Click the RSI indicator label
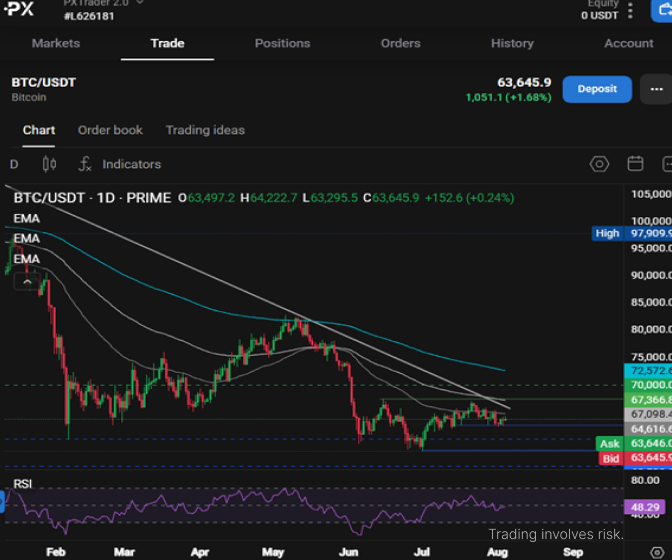This screenshot has width=672, height=560. tap(23, 484)
